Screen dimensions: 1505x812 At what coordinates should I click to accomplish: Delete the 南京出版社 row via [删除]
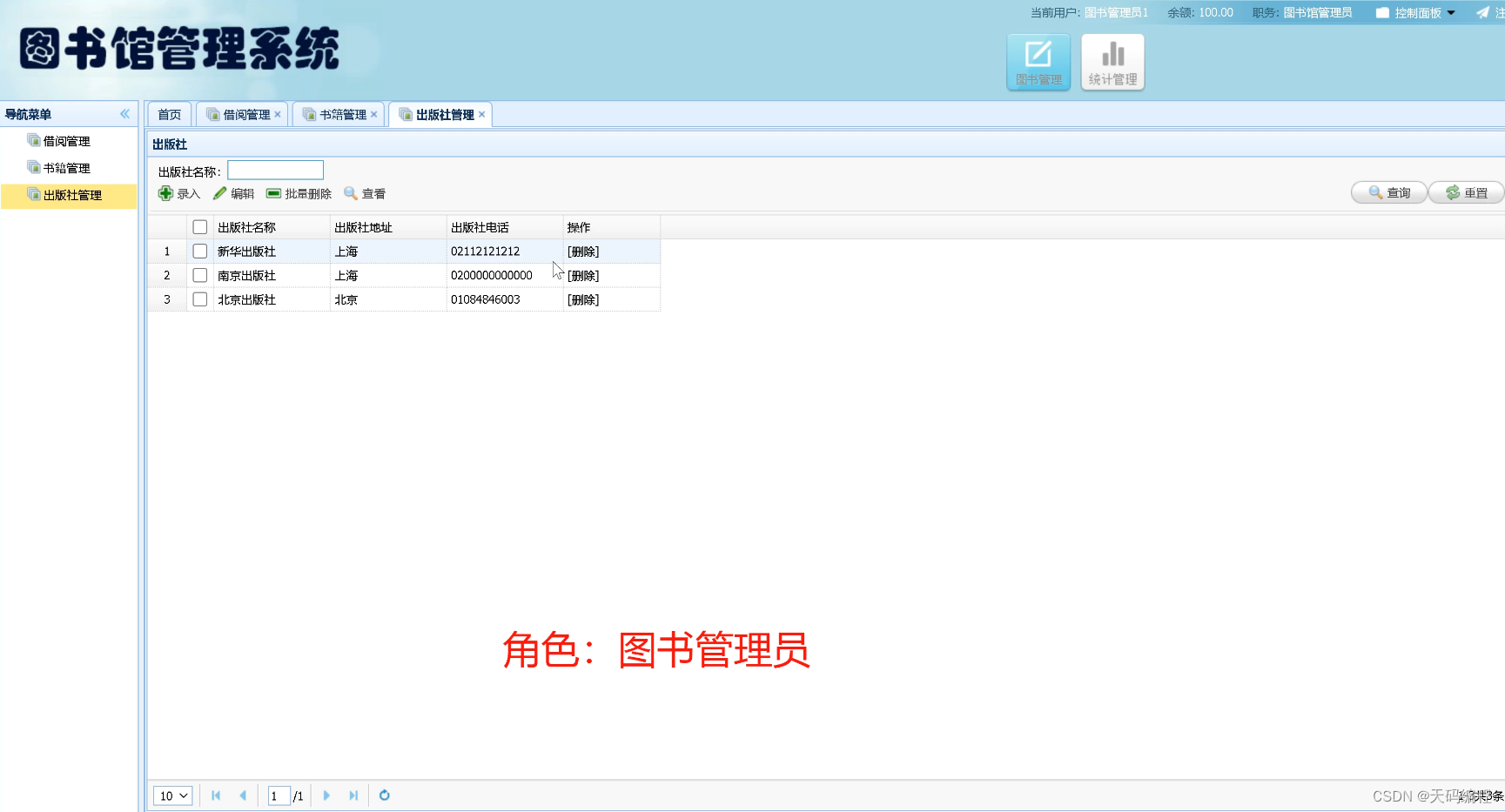click(583, 276)
